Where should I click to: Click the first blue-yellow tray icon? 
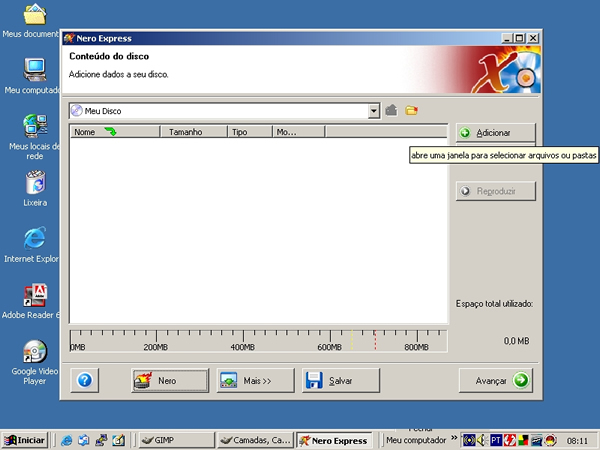469,440
